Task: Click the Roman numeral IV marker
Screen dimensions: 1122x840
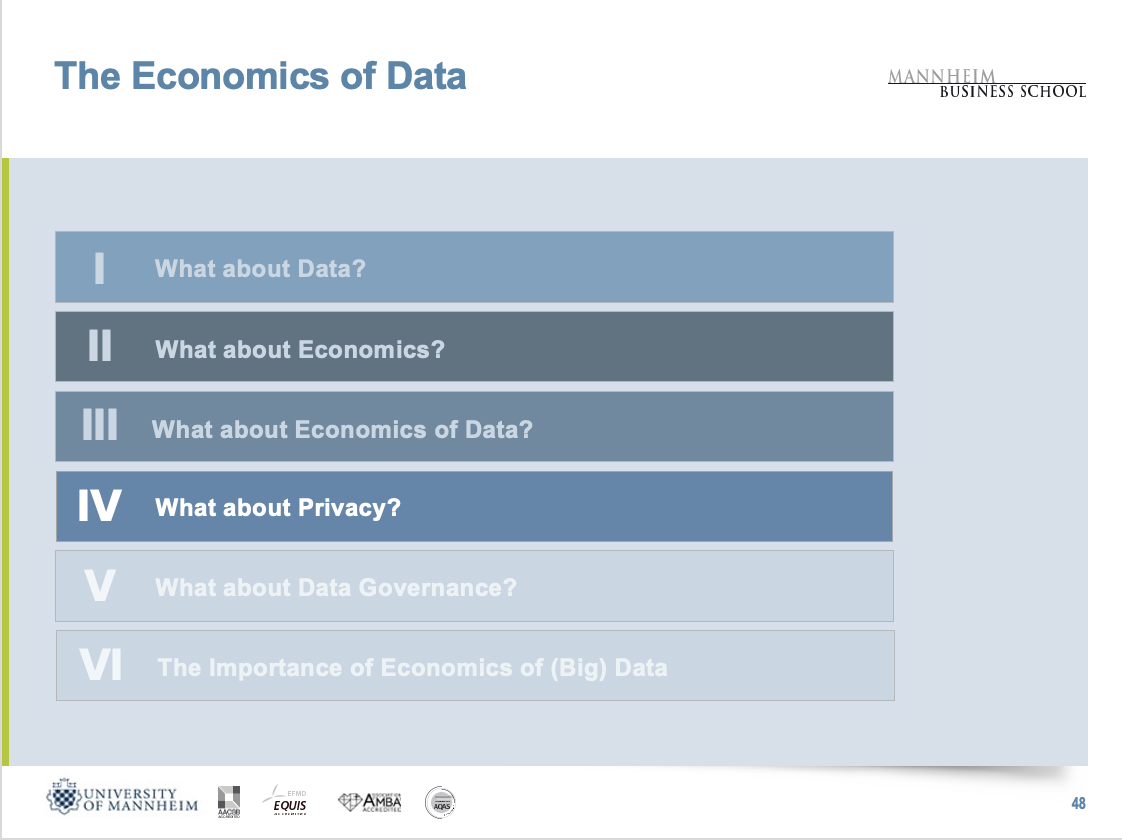Action: coord(99,507)
